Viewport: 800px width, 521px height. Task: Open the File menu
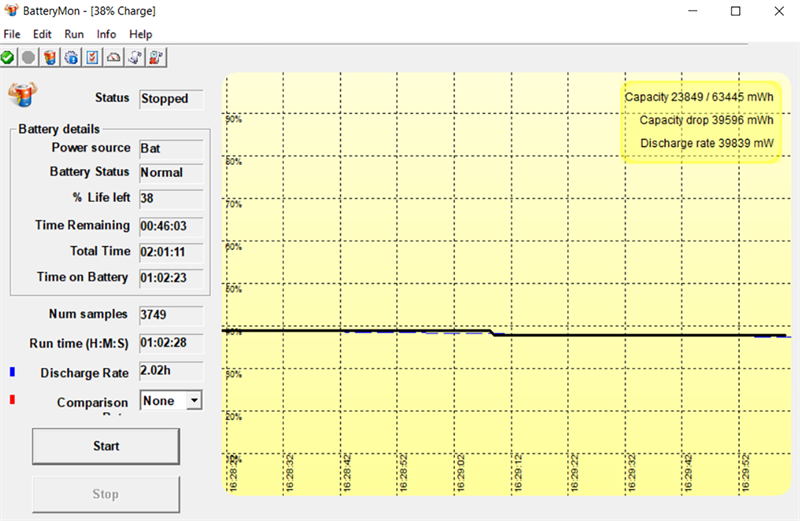[12, 34]
